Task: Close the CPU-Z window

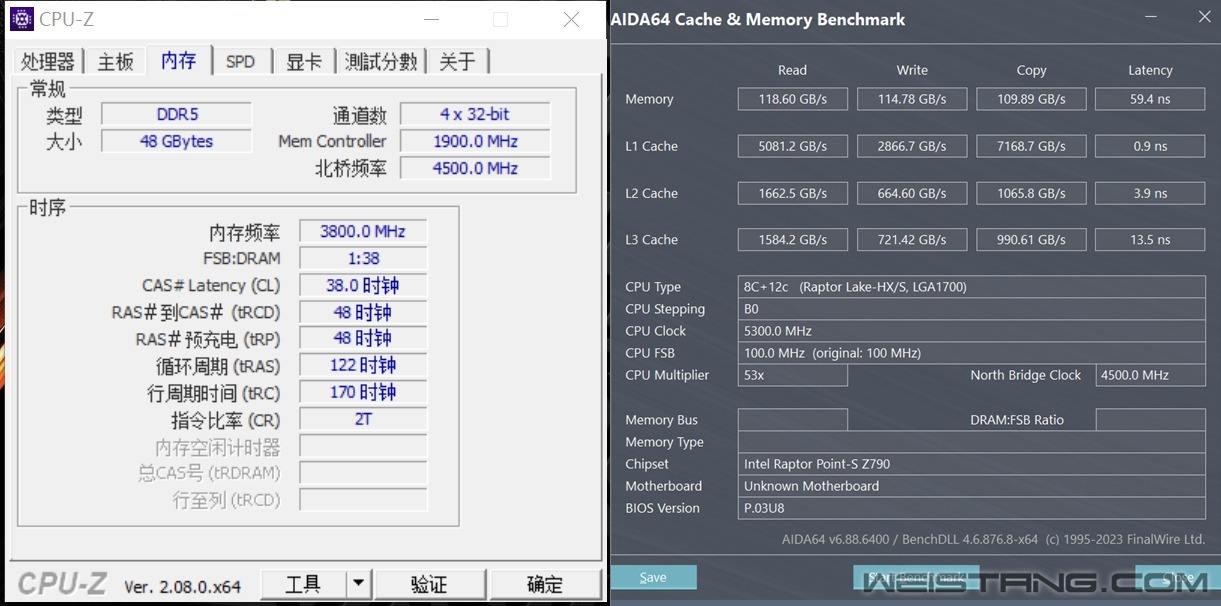Action: [x=571, y=20]
